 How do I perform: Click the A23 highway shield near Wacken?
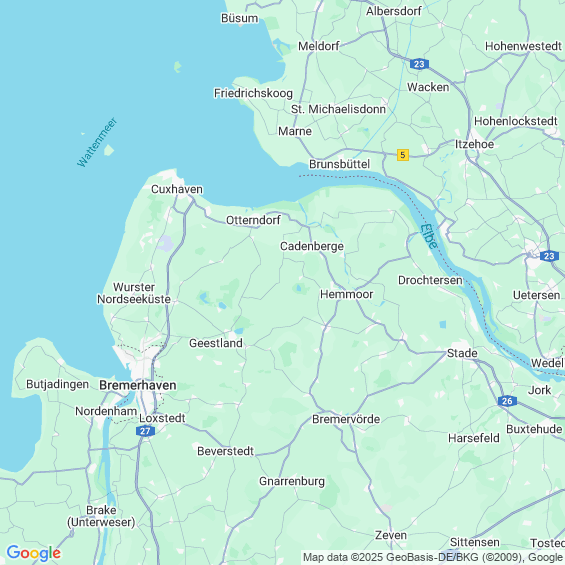tap(419, 64)
